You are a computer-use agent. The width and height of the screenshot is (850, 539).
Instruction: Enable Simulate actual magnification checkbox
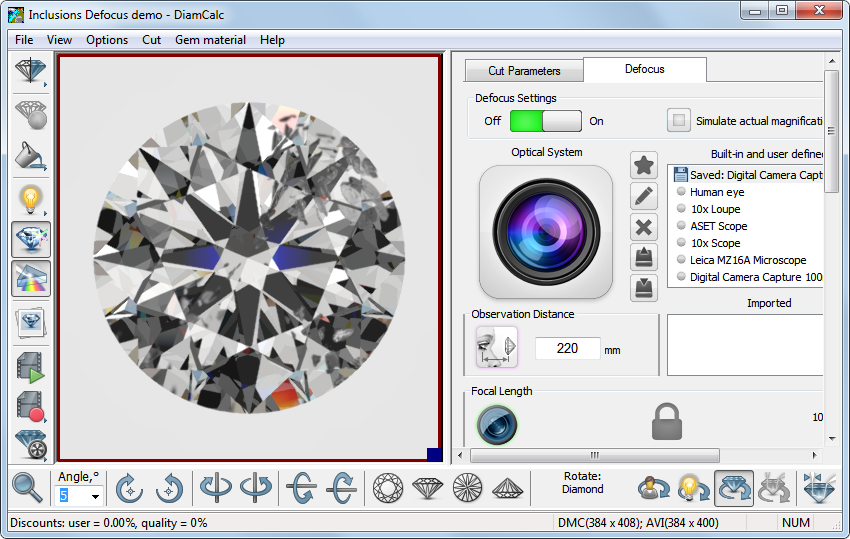click(680, 121)
